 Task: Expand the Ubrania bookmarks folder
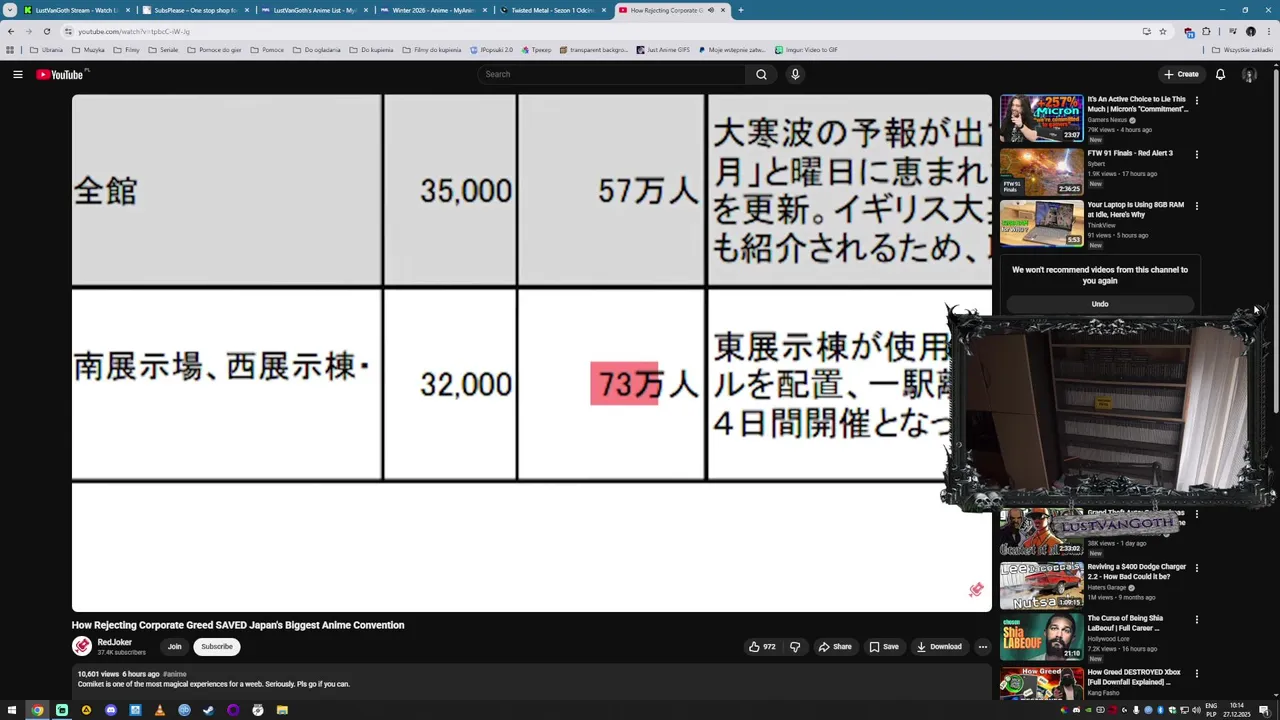point(46,49)
